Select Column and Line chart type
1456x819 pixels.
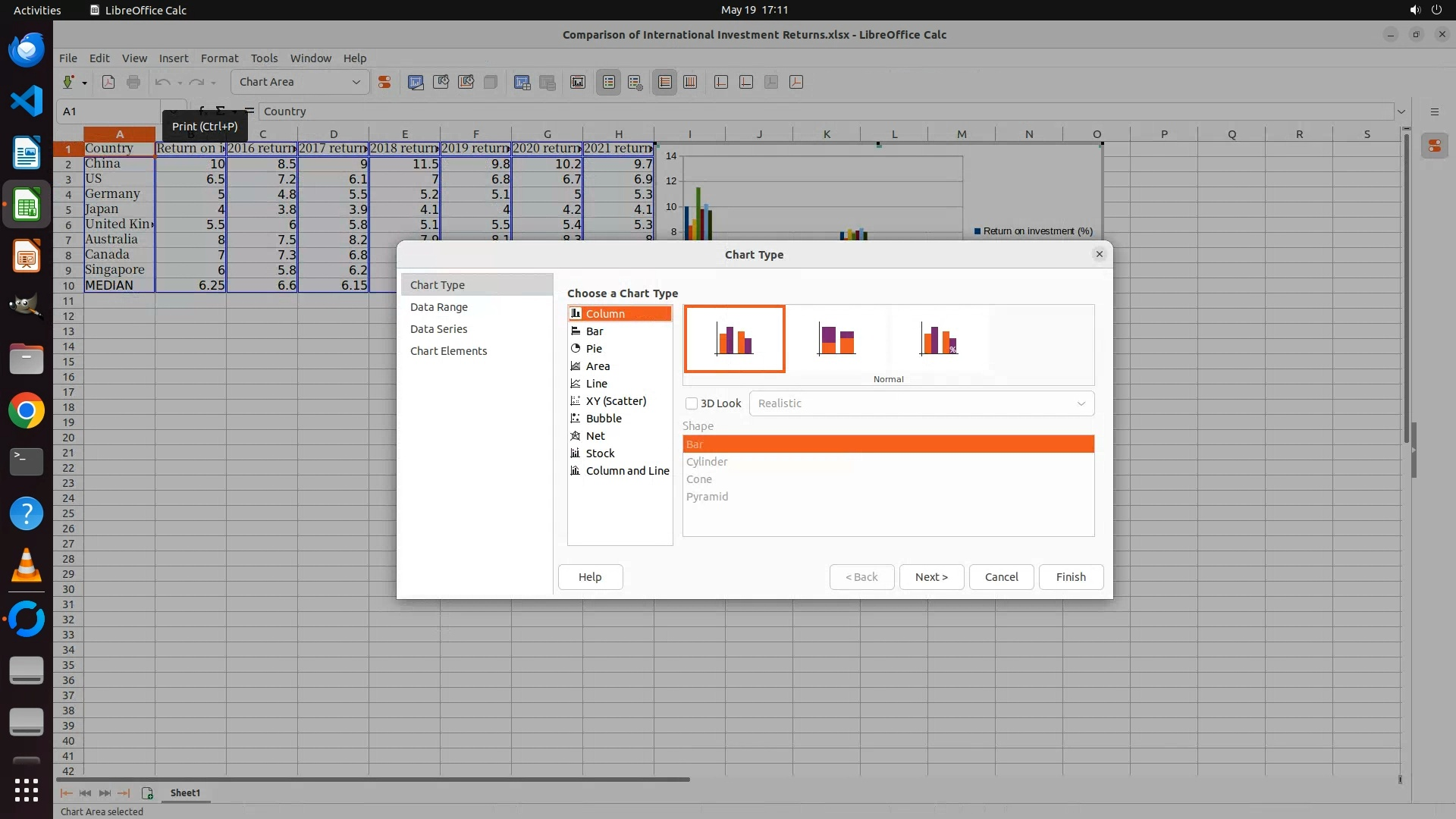(627, 471)
